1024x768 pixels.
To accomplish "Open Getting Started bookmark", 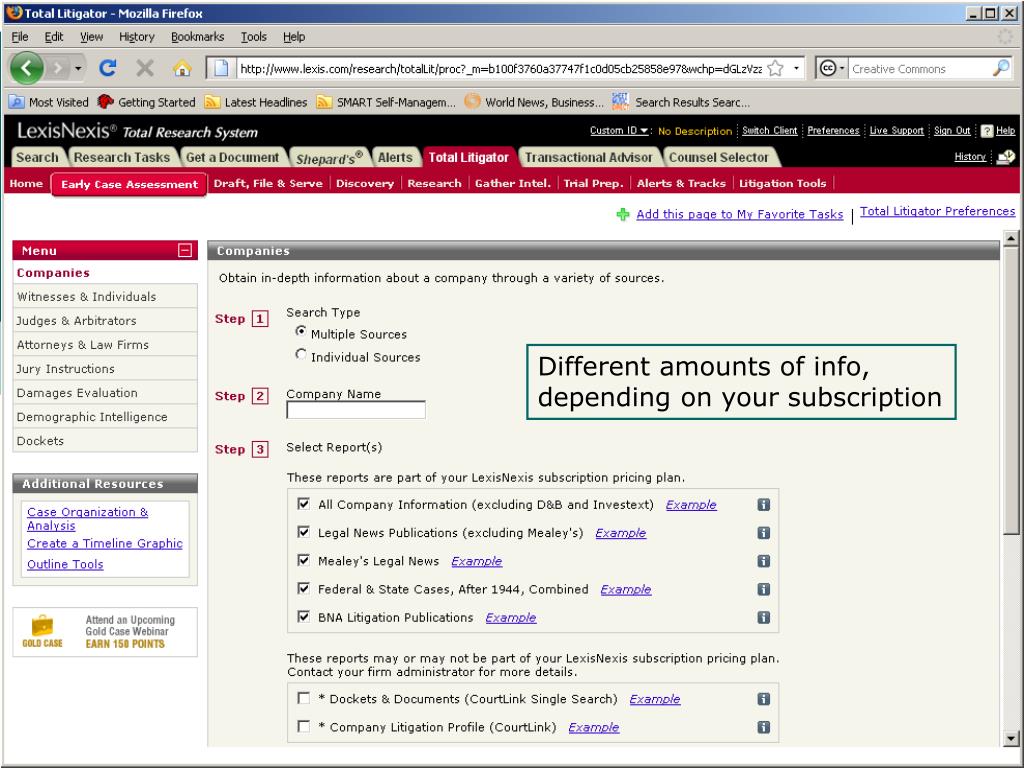I will [x=146, y=102].
